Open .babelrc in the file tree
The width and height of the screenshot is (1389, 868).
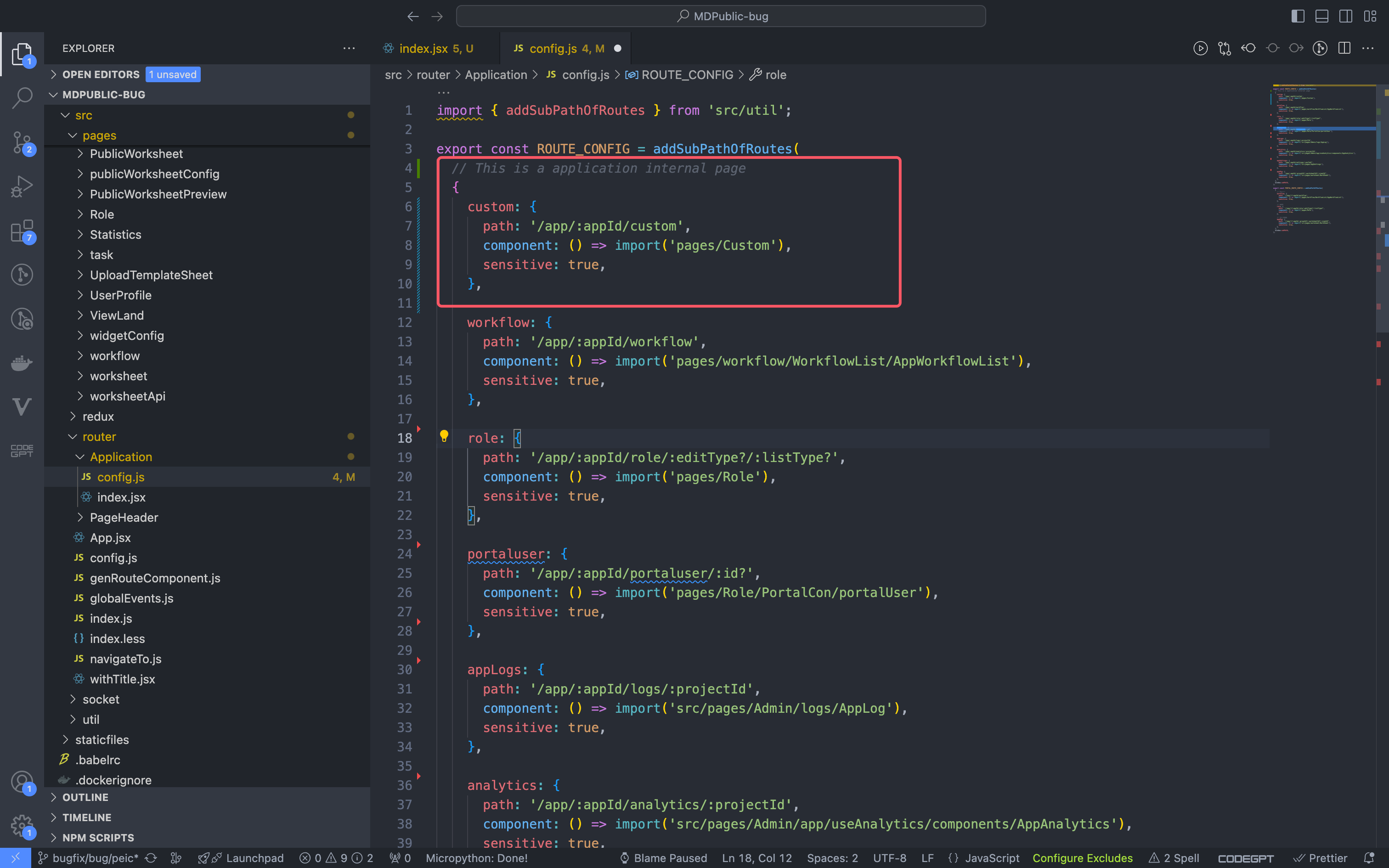(x=207, y=760)
